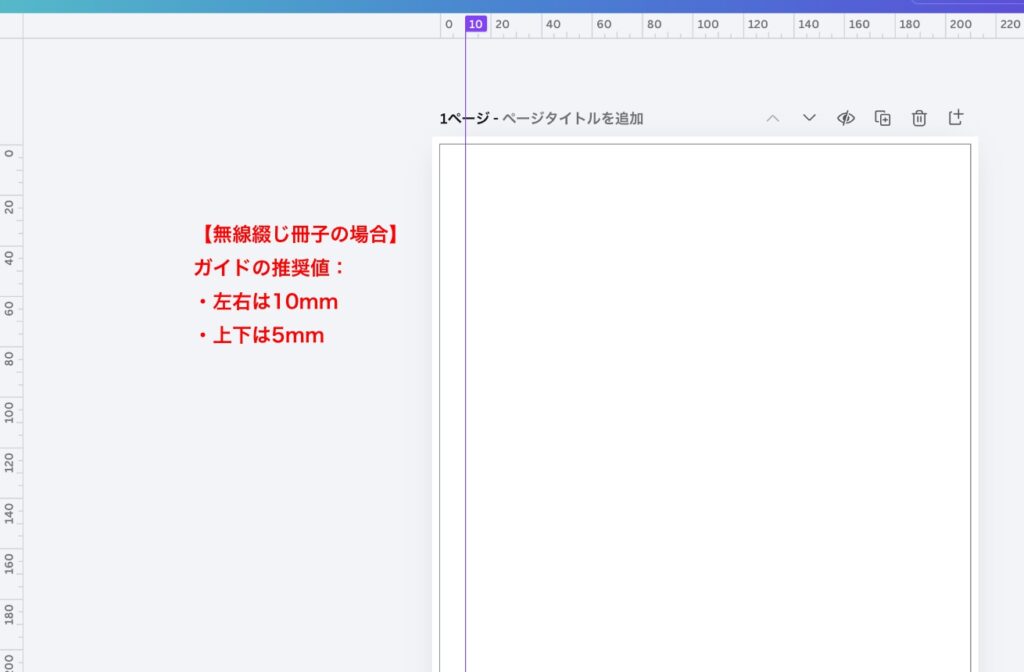This screenshot has height=672, width=1024.
Task: Click the highlighted 10 marker on the ruler
Action: click(476, 24)
